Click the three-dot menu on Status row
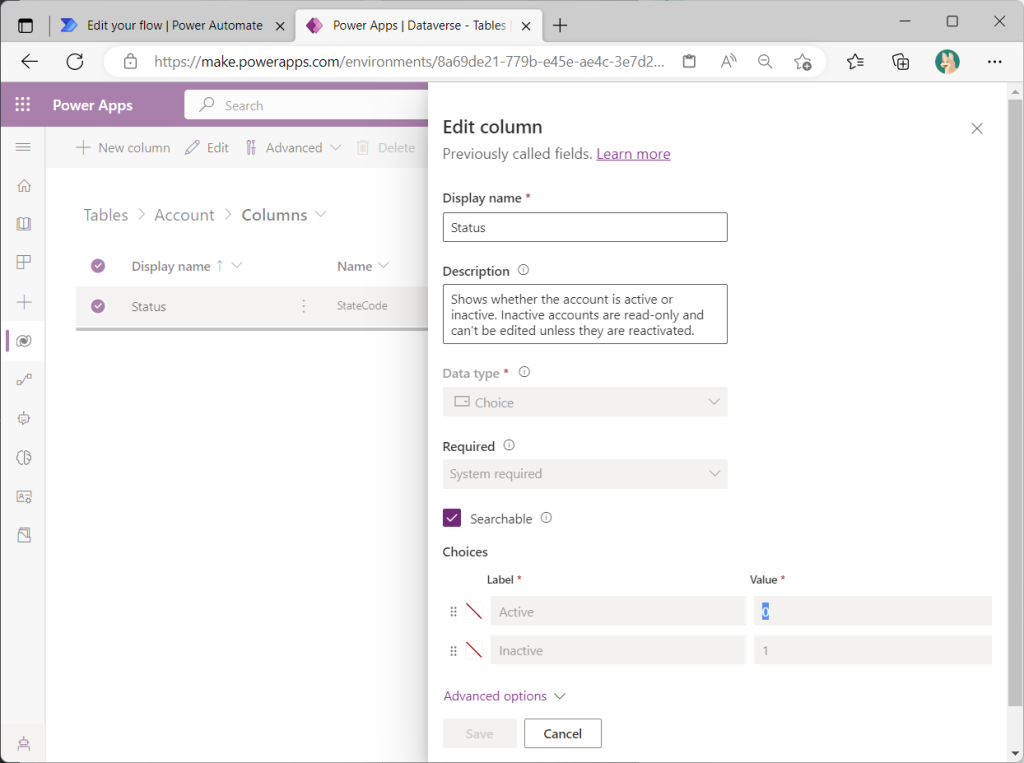Viewport: 1024px width, 763px height. (304, 306)
